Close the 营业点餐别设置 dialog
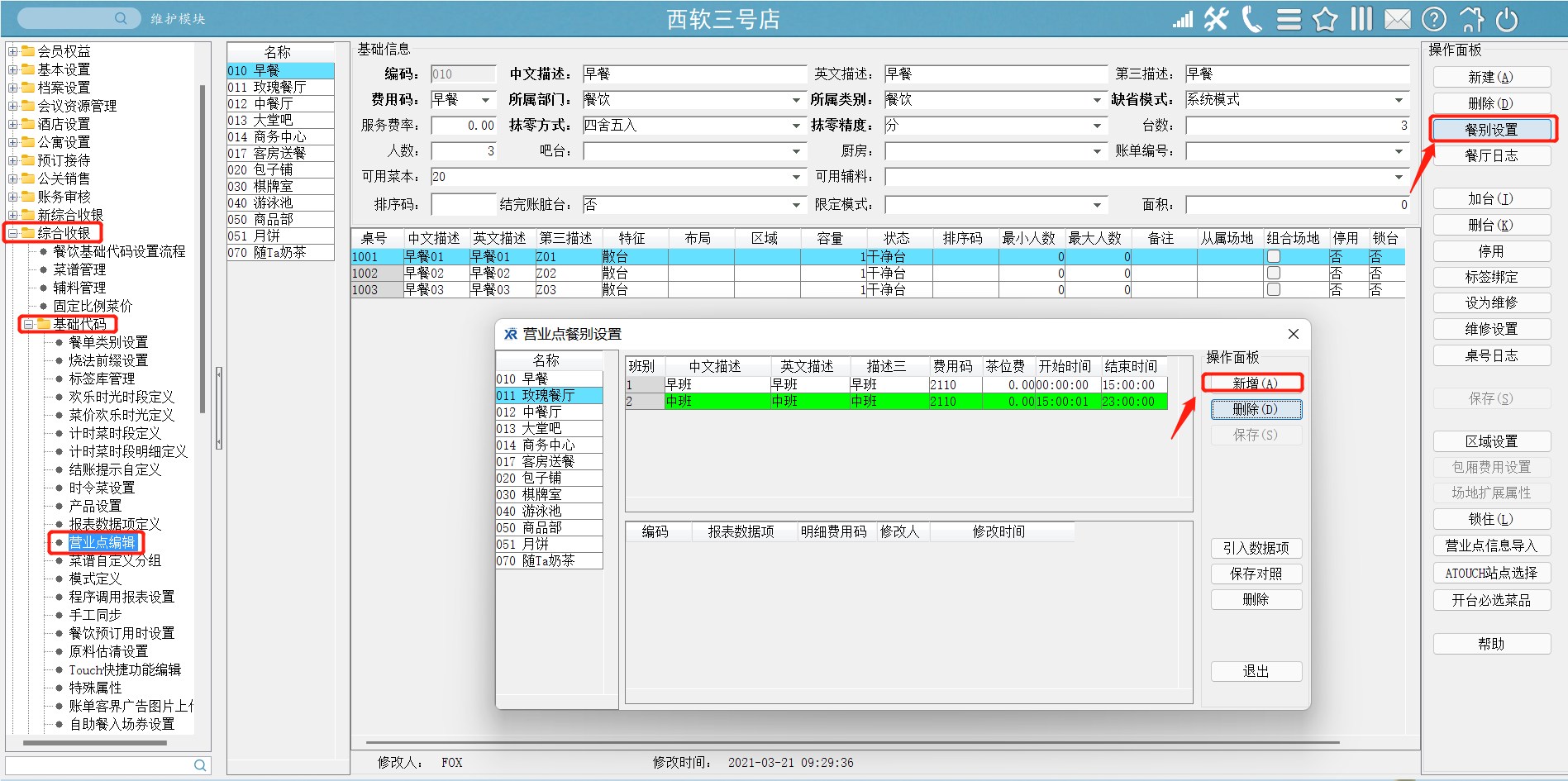The width and height of the screenshot is (1568, 781). click(1294, 334)
